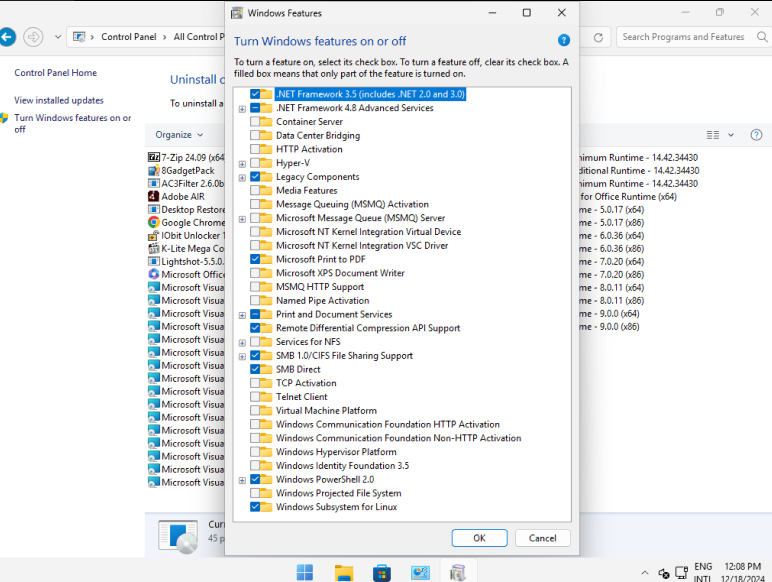Screen dimensions: 772x582
Task: Enable Virtual Machine Platform checkbox
Action: 255,410
